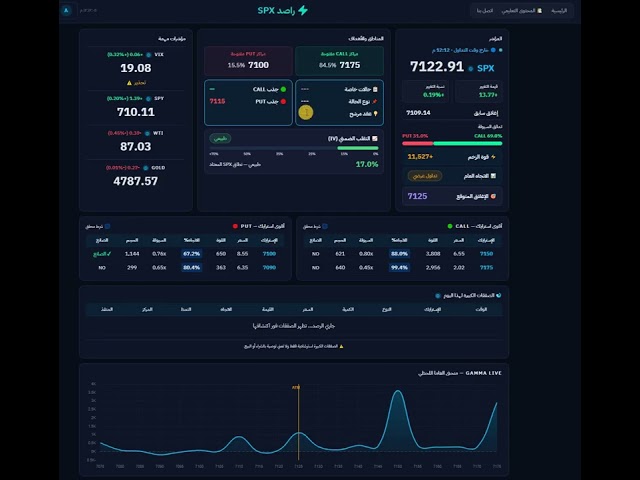640x480 pixels.
Task: Click the lightning icon beside قوة الزخم
Action: tap(493, 157)
